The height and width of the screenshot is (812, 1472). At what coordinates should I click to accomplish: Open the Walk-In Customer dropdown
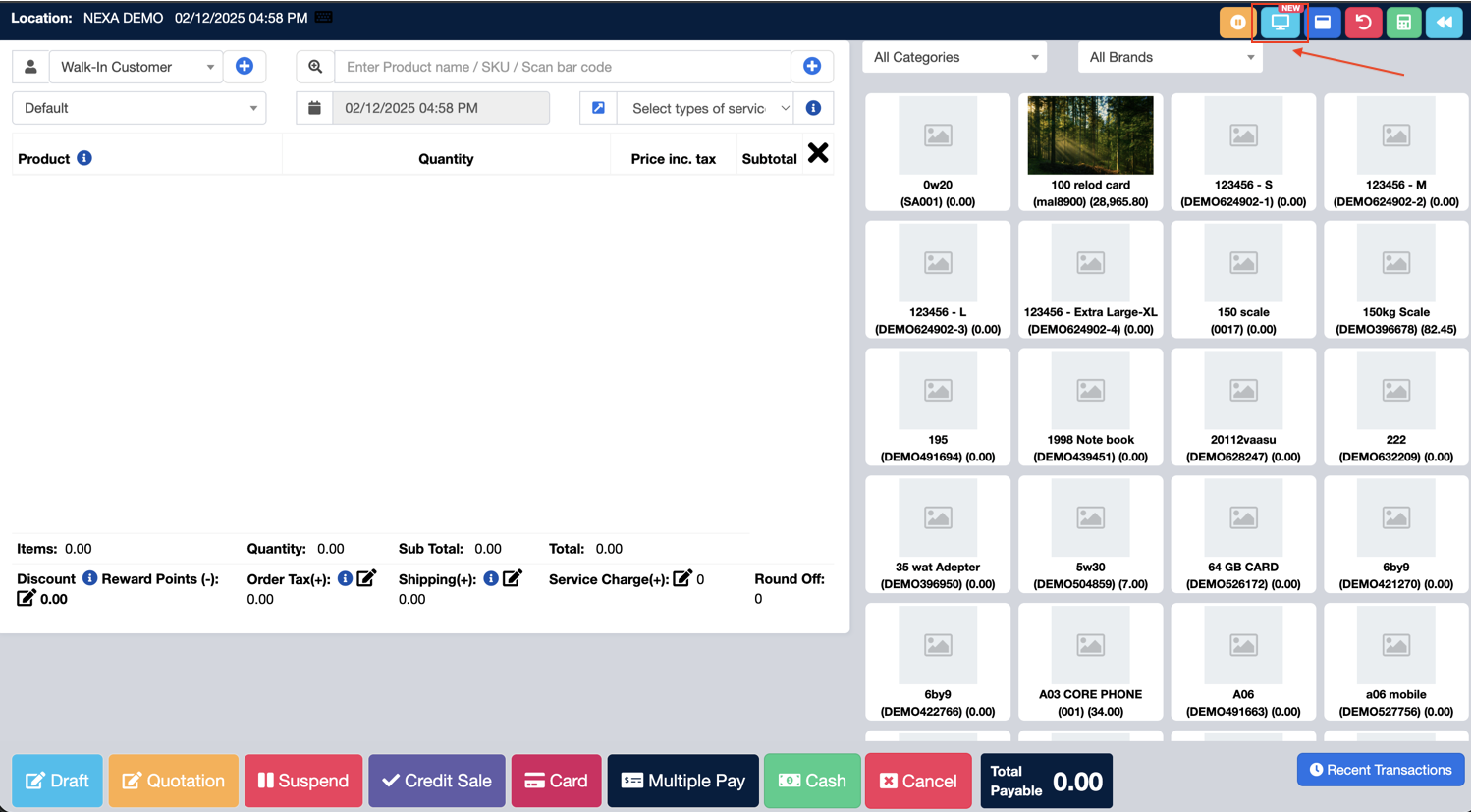136,67
